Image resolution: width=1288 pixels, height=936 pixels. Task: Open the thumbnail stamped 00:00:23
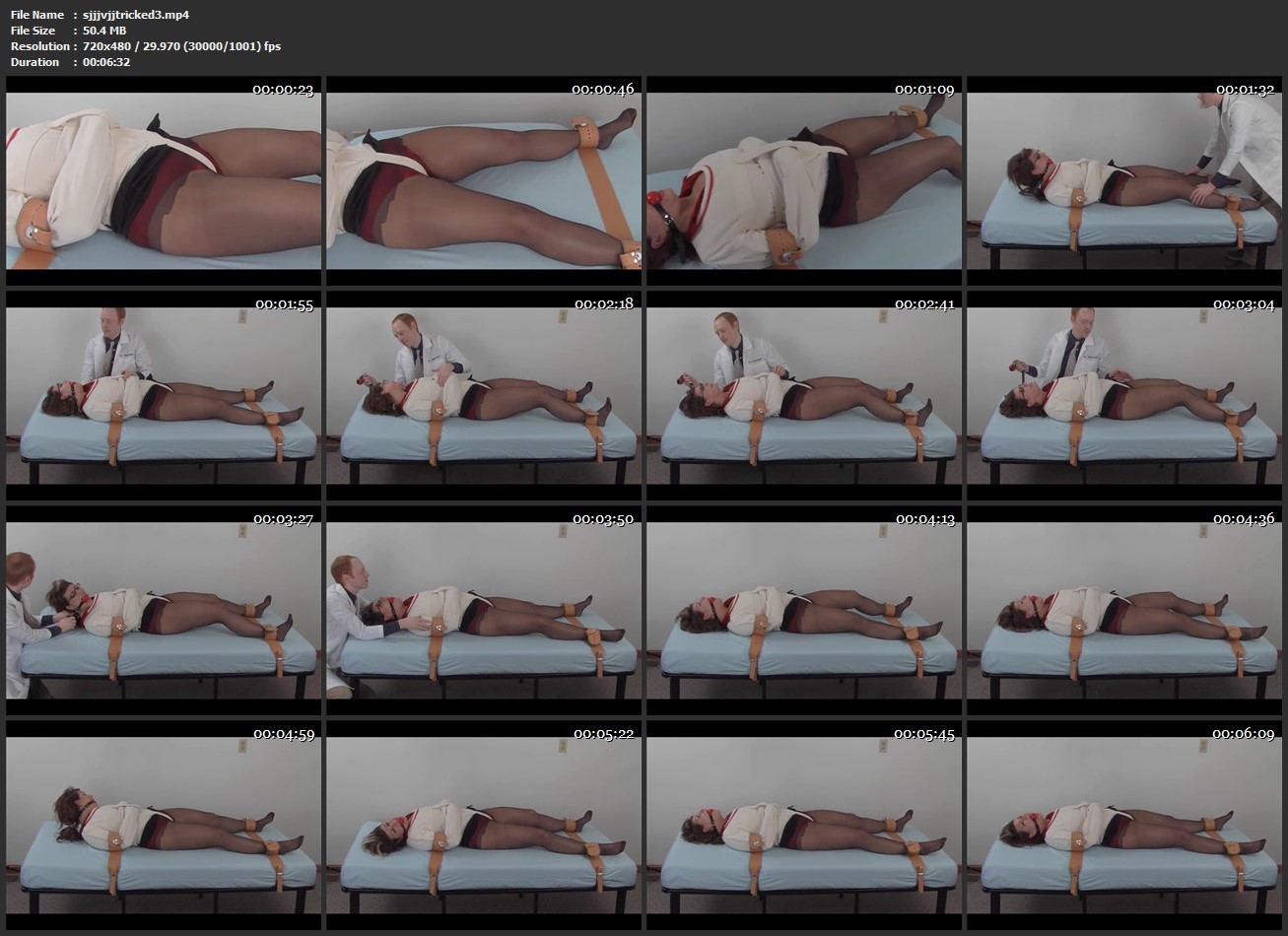click(x=164, y=181)
